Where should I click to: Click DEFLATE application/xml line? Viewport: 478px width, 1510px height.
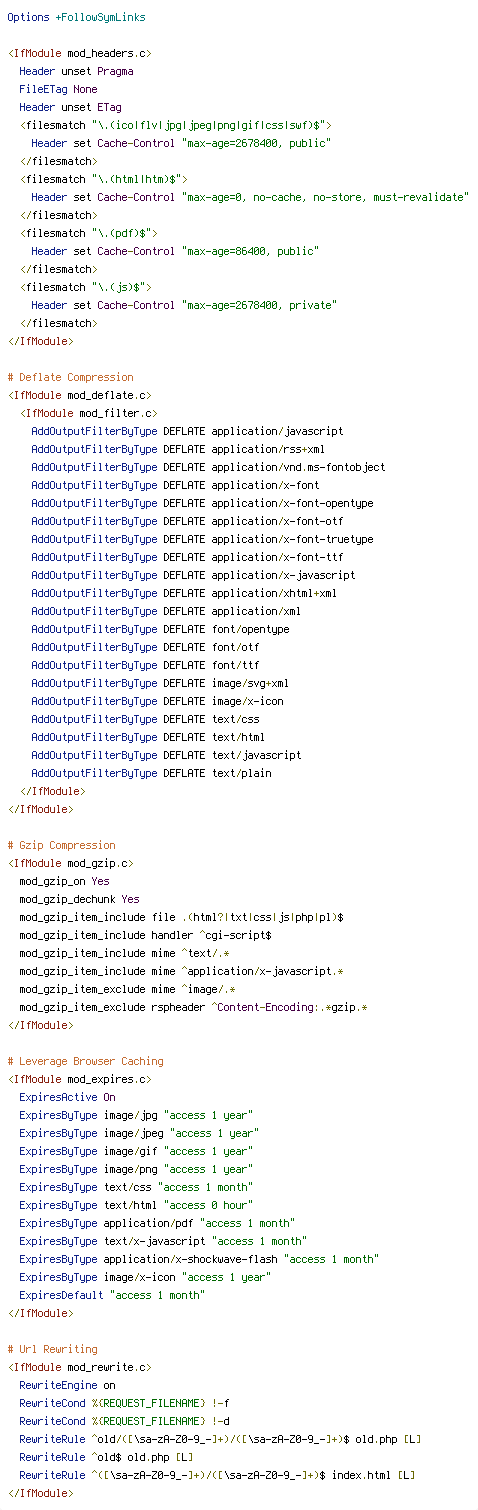[166, 612]
